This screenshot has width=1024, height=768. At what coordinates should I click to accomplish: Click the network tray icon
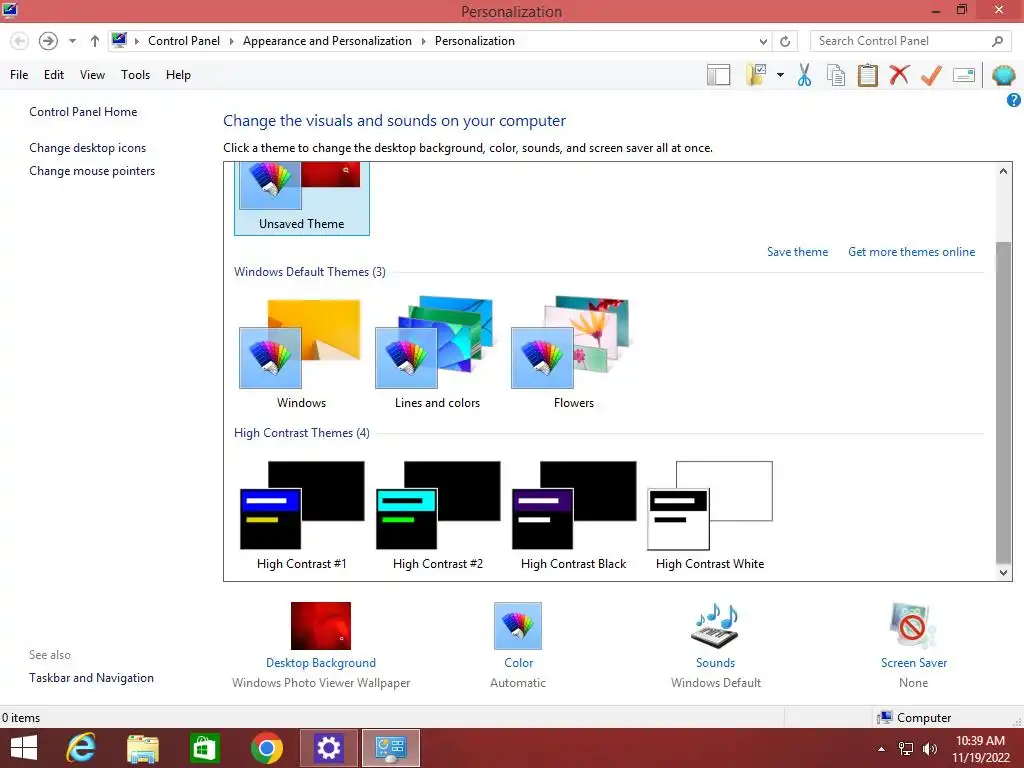[906, 749]
